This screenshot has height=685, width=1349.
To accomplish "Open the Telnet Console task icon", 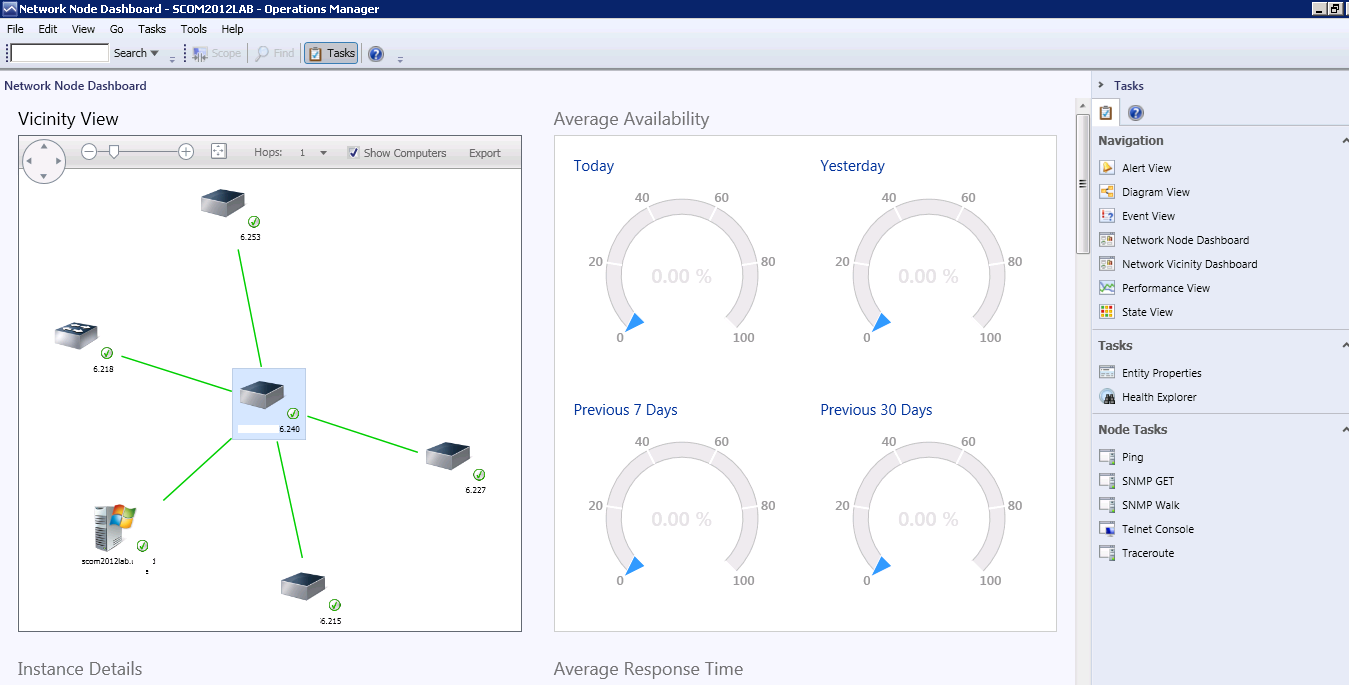I will tap(1106, 529).
